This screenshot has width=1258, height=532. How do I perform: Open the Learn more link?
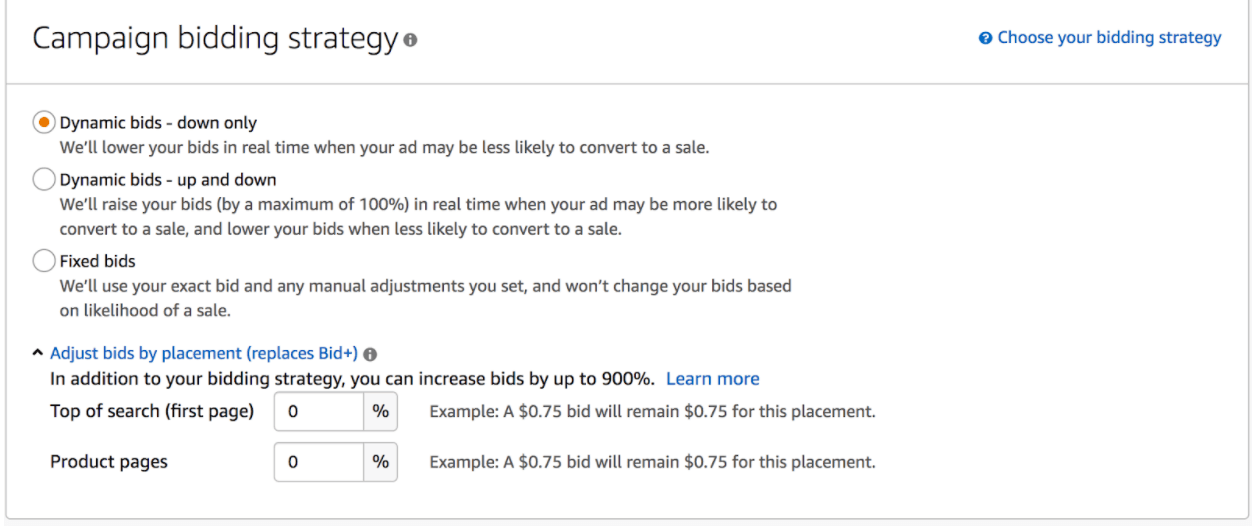713,379
